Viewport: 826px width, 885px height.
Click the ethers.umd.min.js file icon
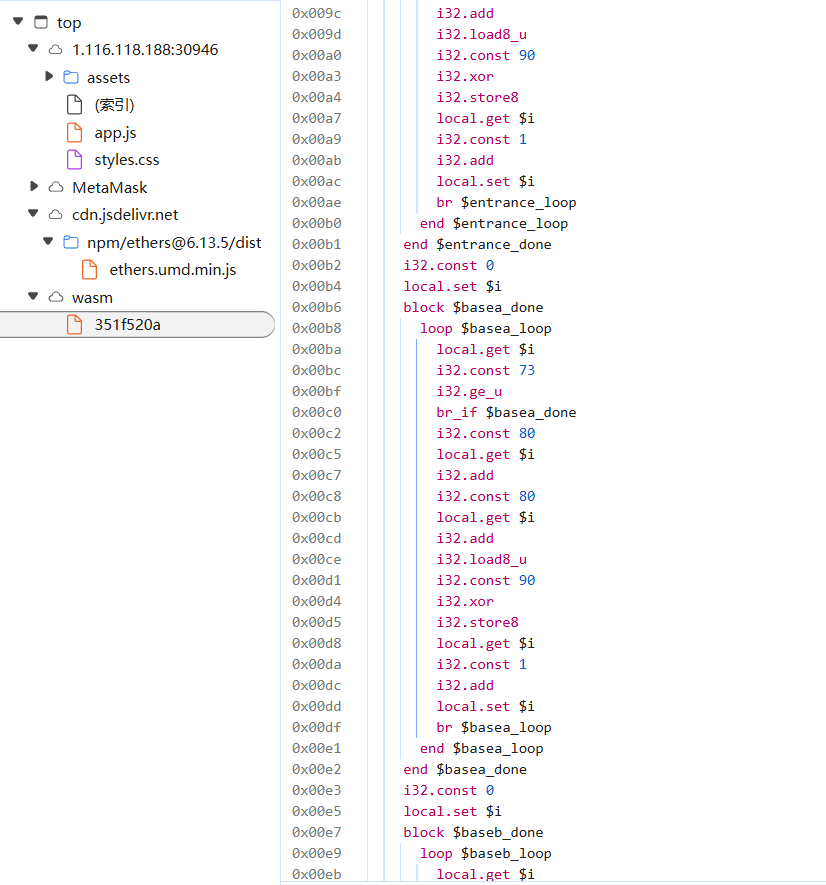90,270
